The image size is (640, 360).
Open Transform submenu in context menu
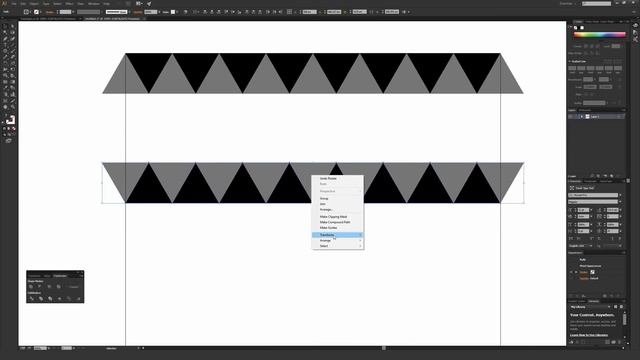tap(338, 235)
